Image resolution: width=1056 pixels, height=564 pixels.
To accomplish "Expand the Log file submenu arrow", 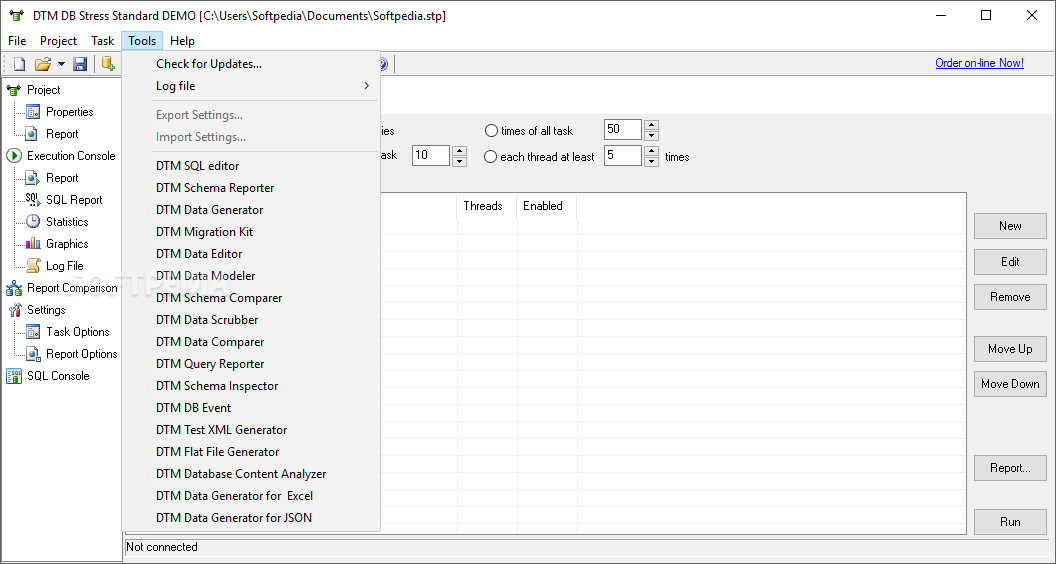I will point(367,86).
